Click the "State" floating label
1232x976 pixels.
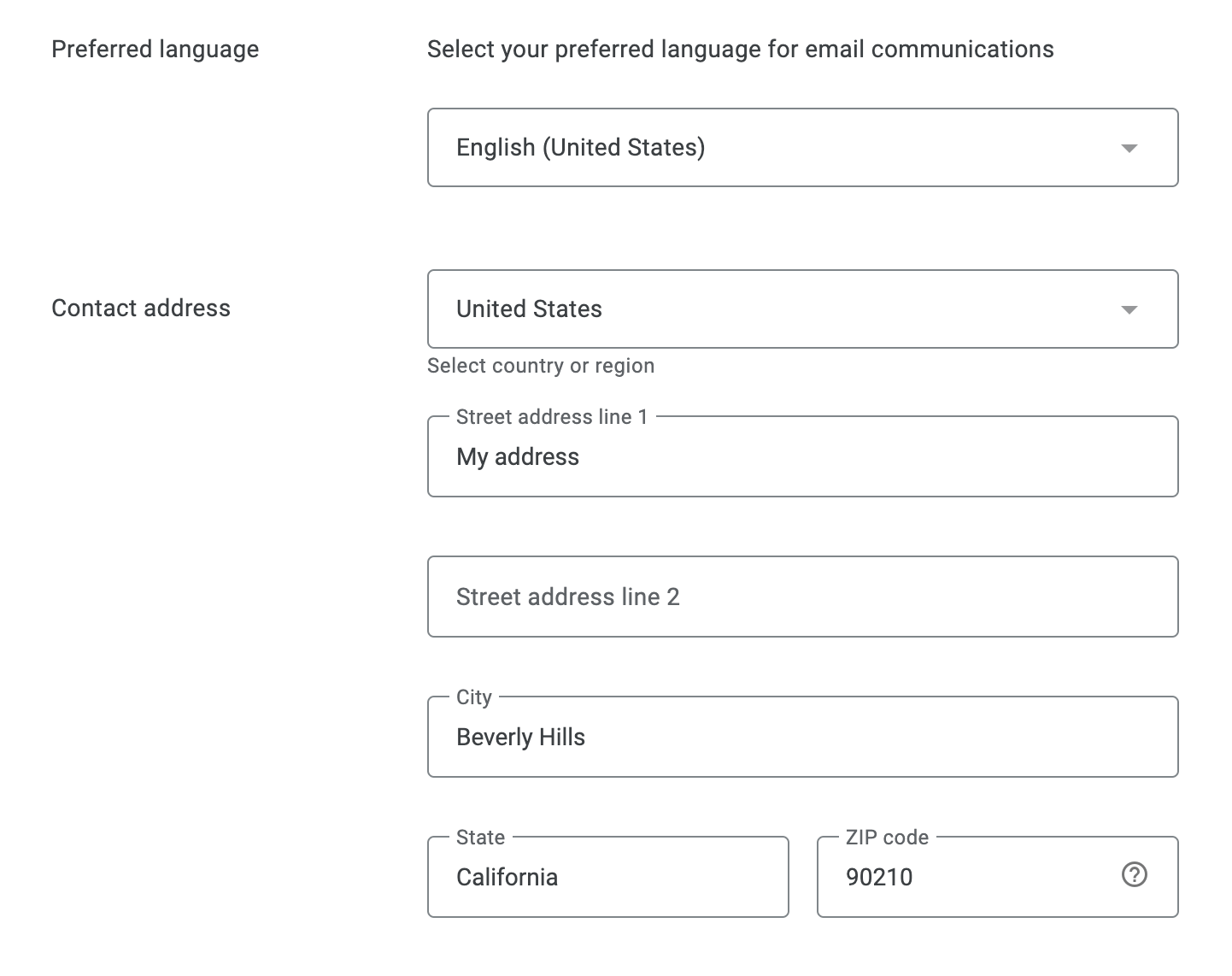pos(480,838)
